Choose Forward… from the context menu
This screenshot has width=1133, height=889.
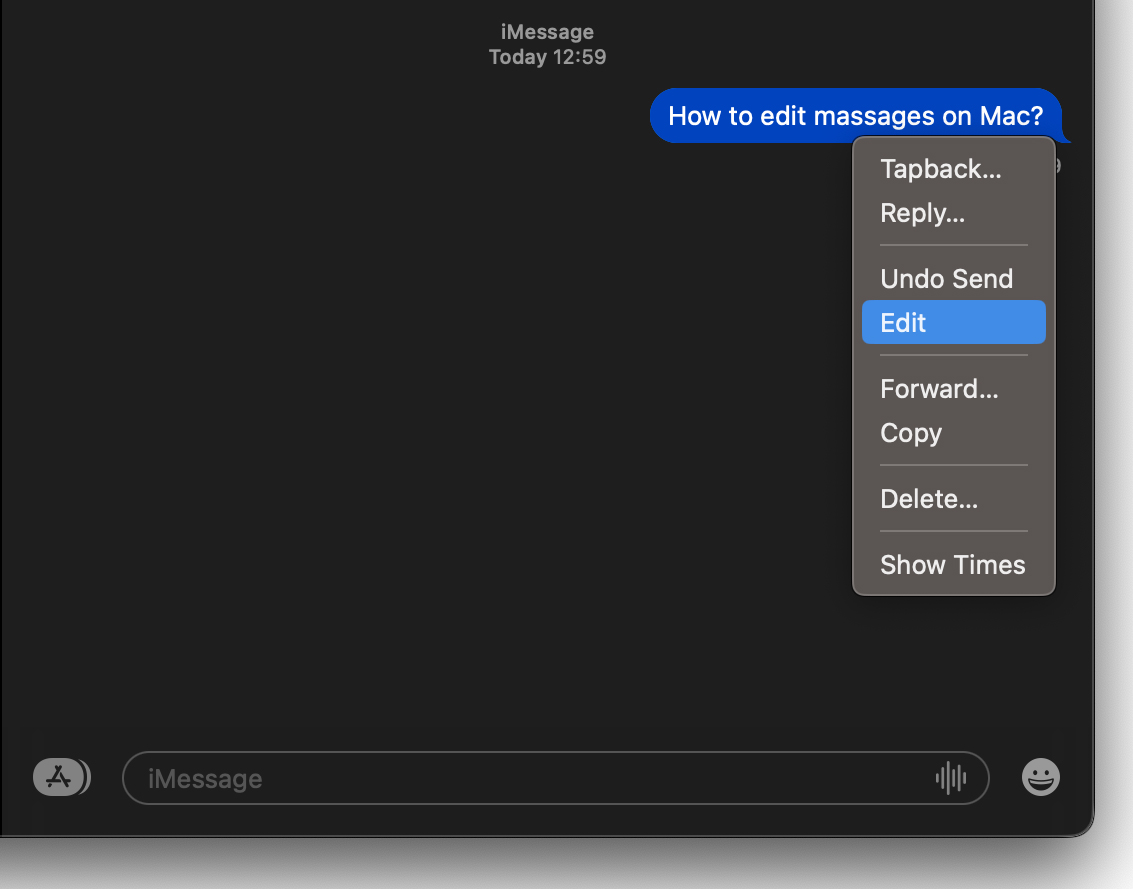click(939, 389)
